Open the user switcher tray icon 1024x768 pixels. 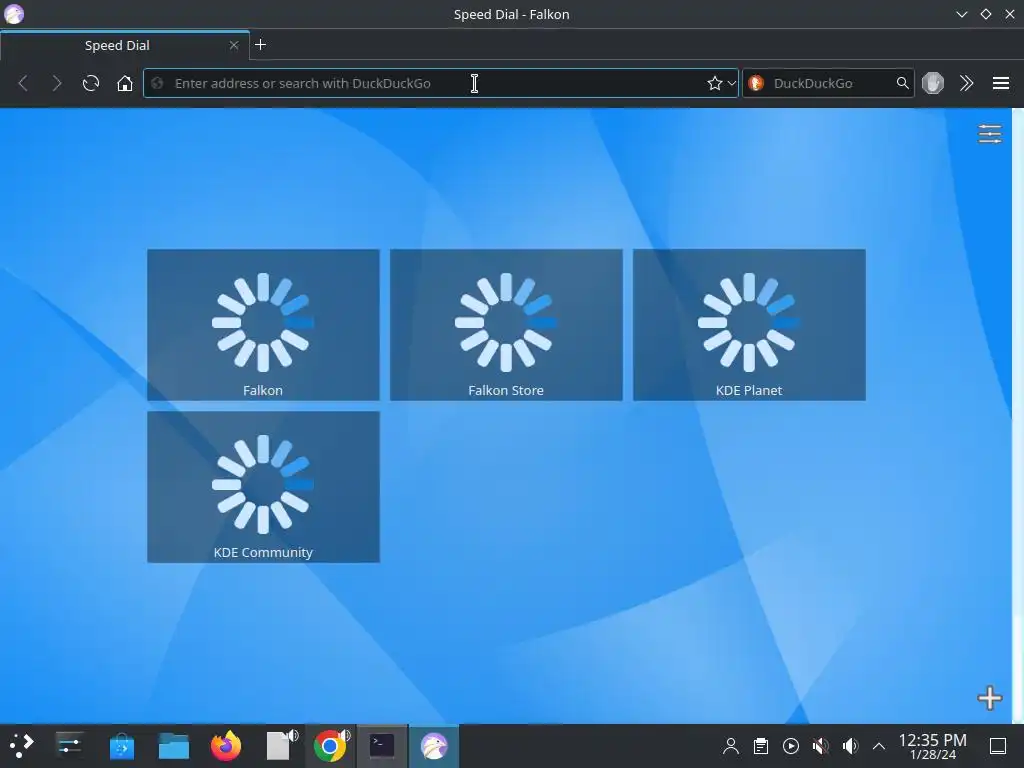click(731, 746)
